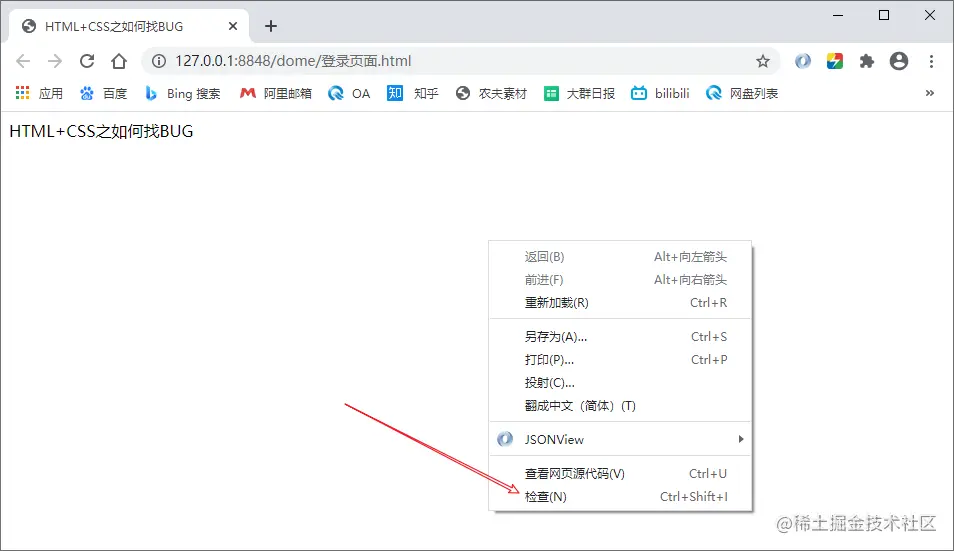Choose 投射(C)... in the context menu
954x551 pixels.
pos(621,383)
